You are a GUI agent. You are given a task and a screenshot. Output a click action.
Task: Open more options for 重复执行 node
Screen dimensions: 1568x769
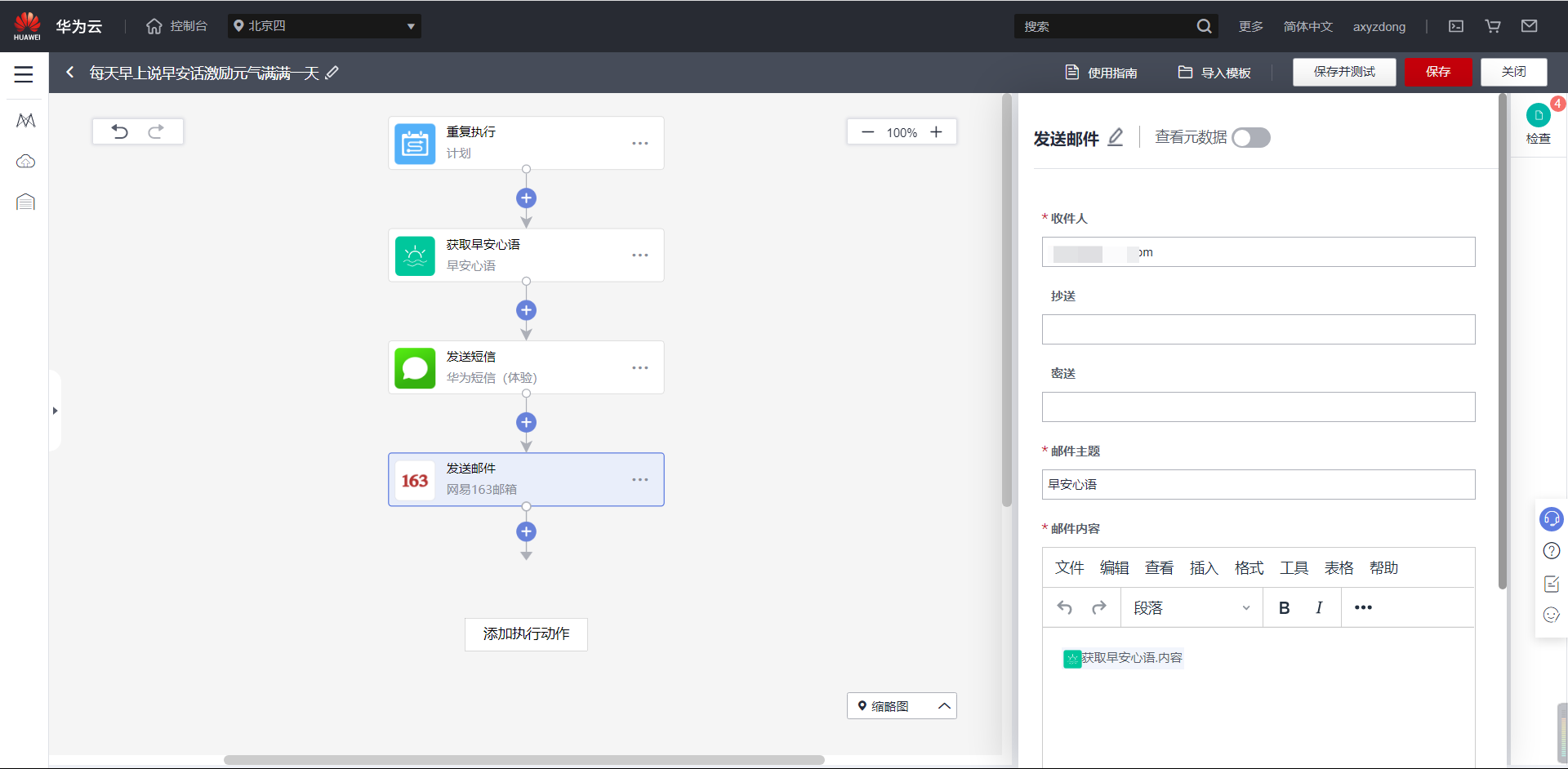pos(639,143)
